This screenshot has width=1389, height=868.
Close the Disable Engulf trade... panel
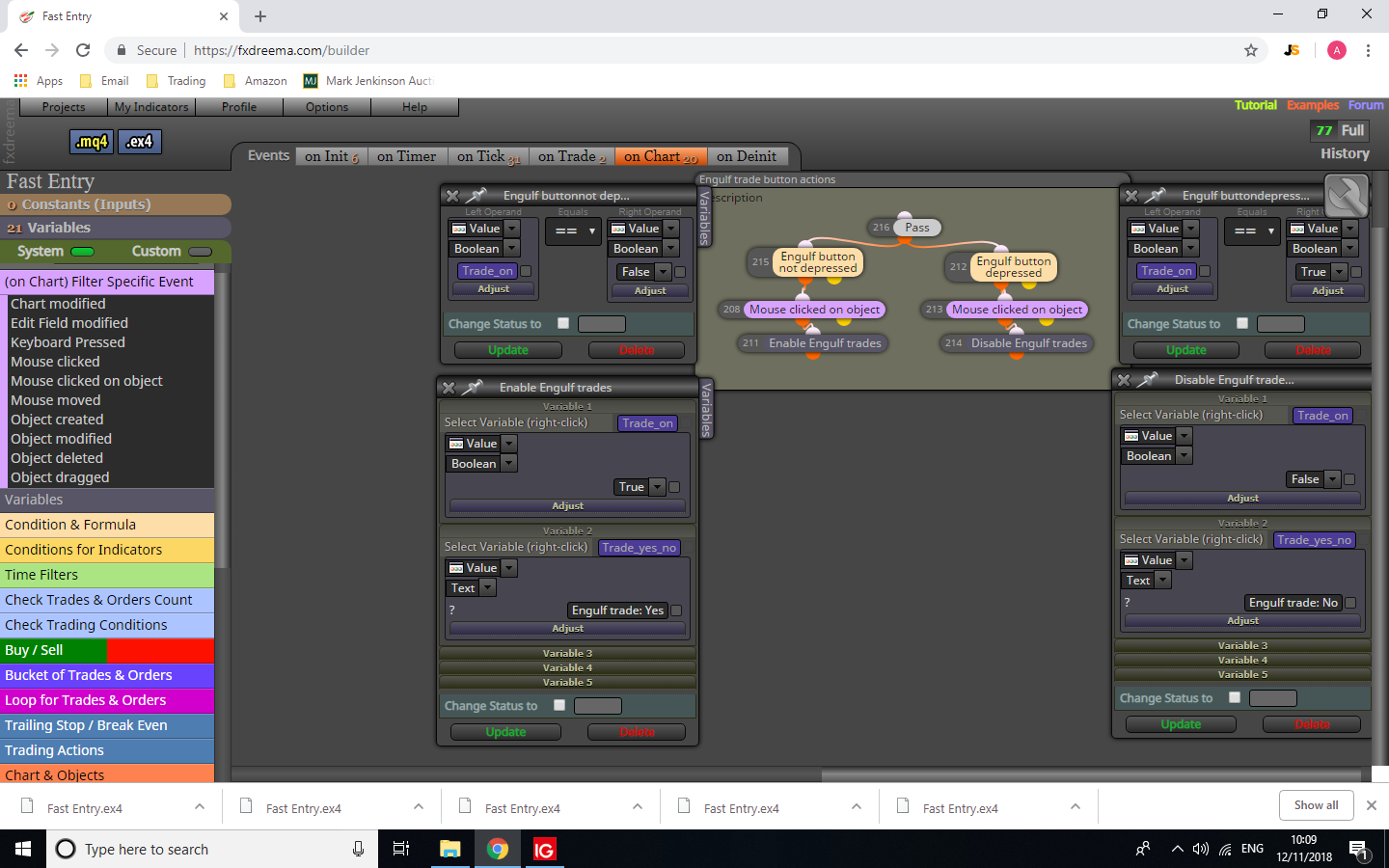pyautogui.click(x=1124, y=380)
